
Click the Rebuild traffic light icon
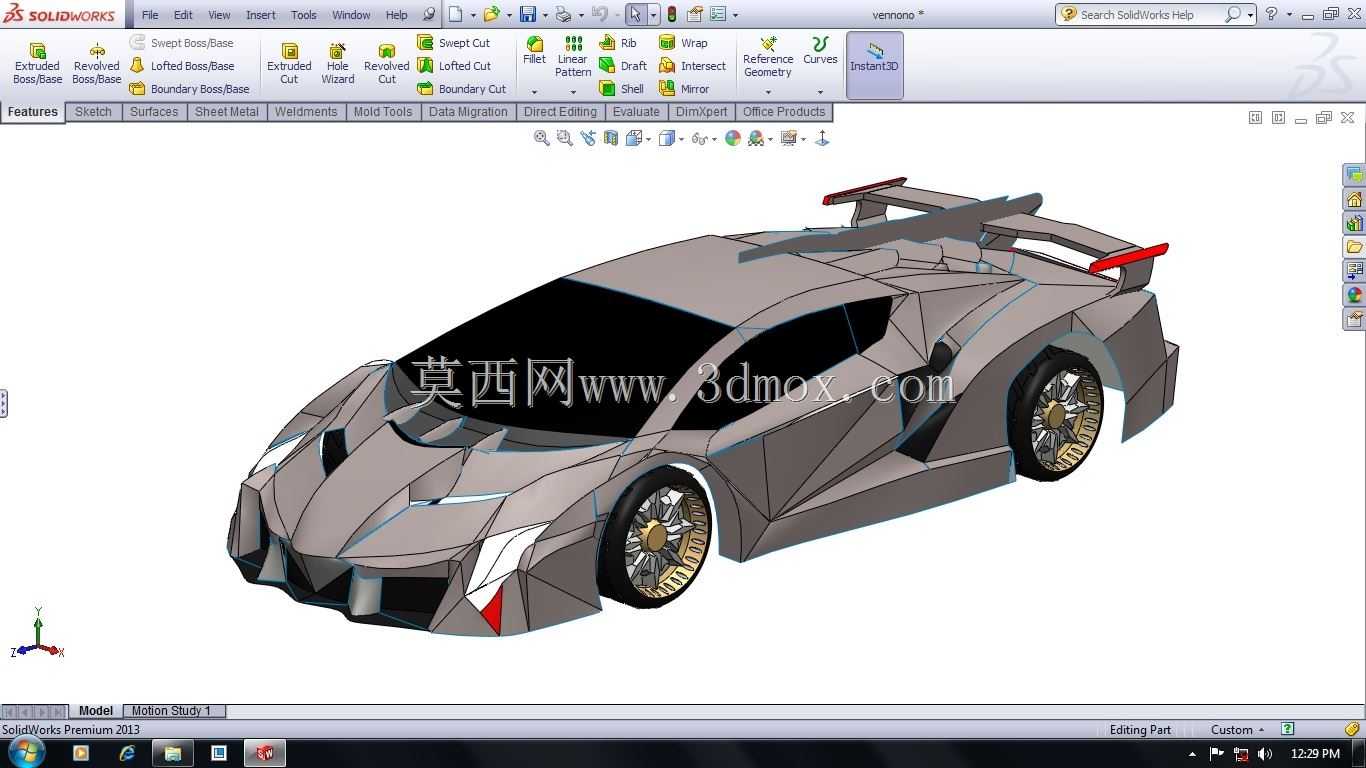671,14
